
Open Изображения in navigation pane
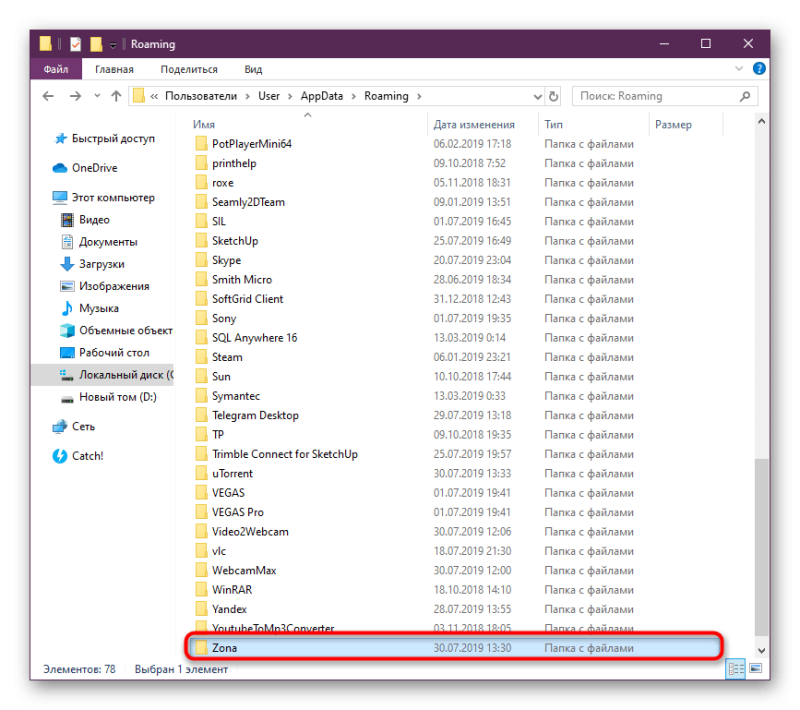point(105,286)
